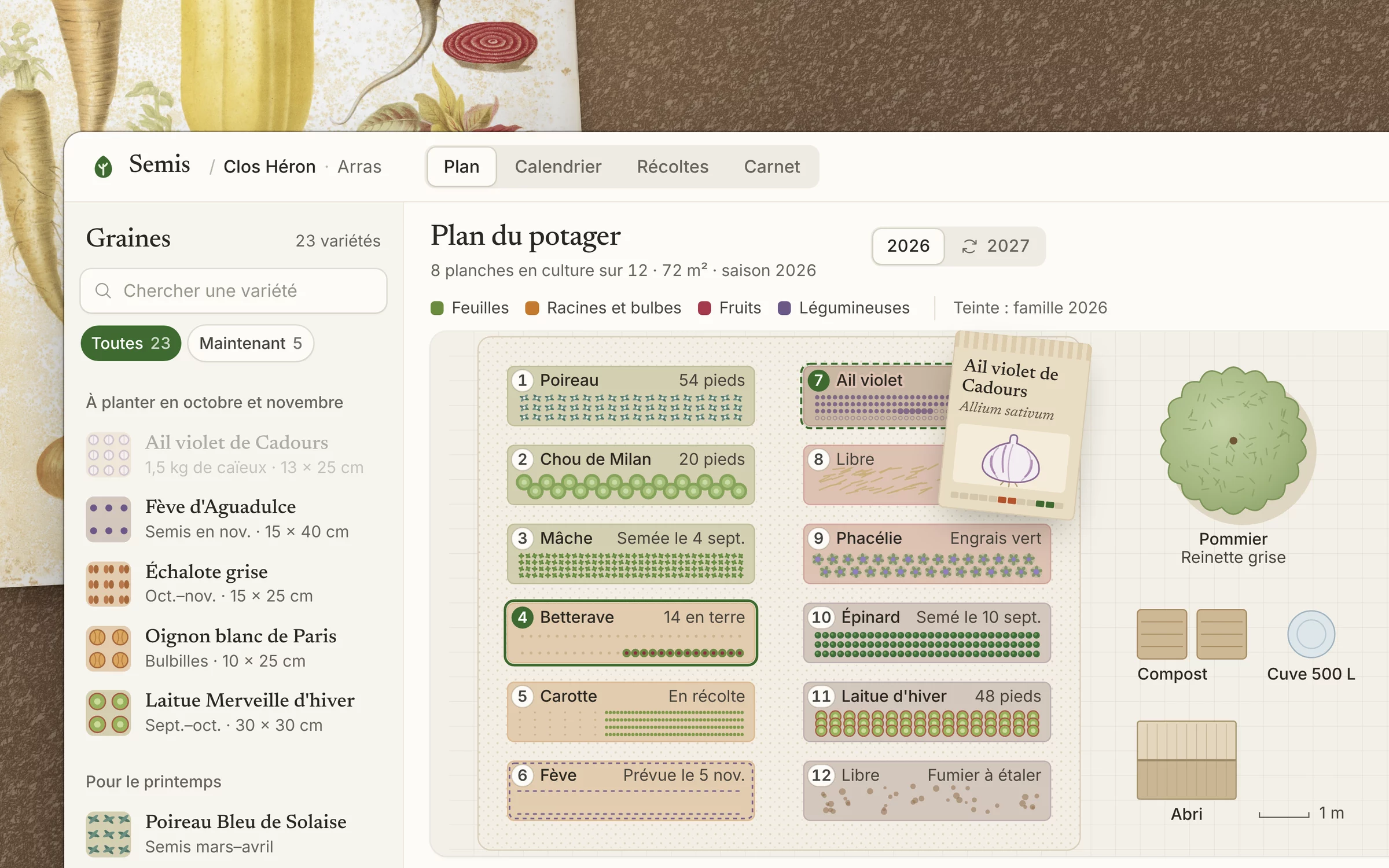Screen dimensions: 1389x868
Task: Click the Légumineuses purple legend swatch
Action: point(784,308)
